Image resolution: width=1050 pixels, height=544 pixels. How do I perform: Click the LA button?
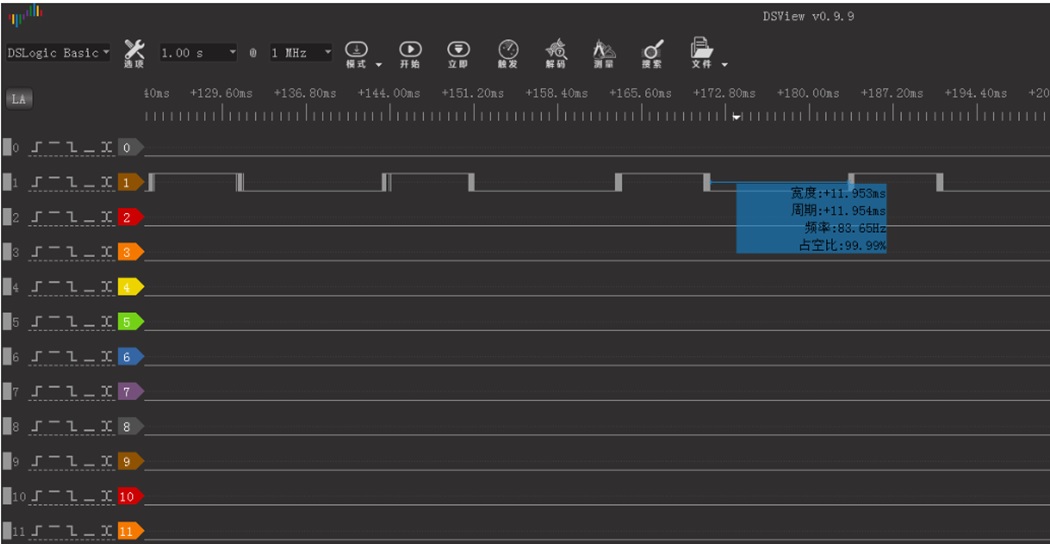click(x=19, y=99)
